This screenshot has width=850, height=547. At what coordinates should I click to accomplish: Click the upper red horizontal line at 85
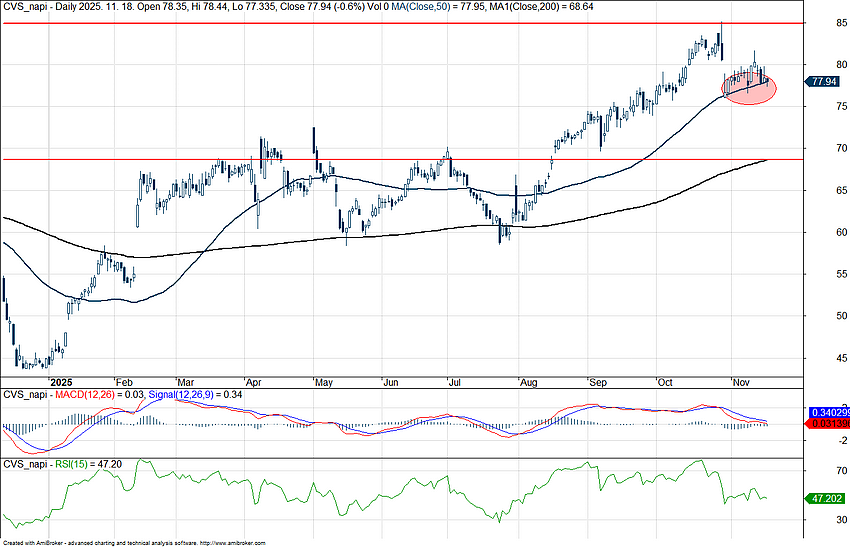pyautogui.click(x=400, y=23)
